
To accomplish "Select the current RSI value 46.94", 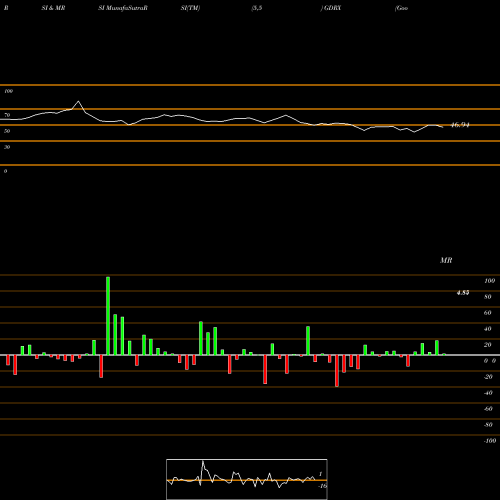I will (460, 125).
